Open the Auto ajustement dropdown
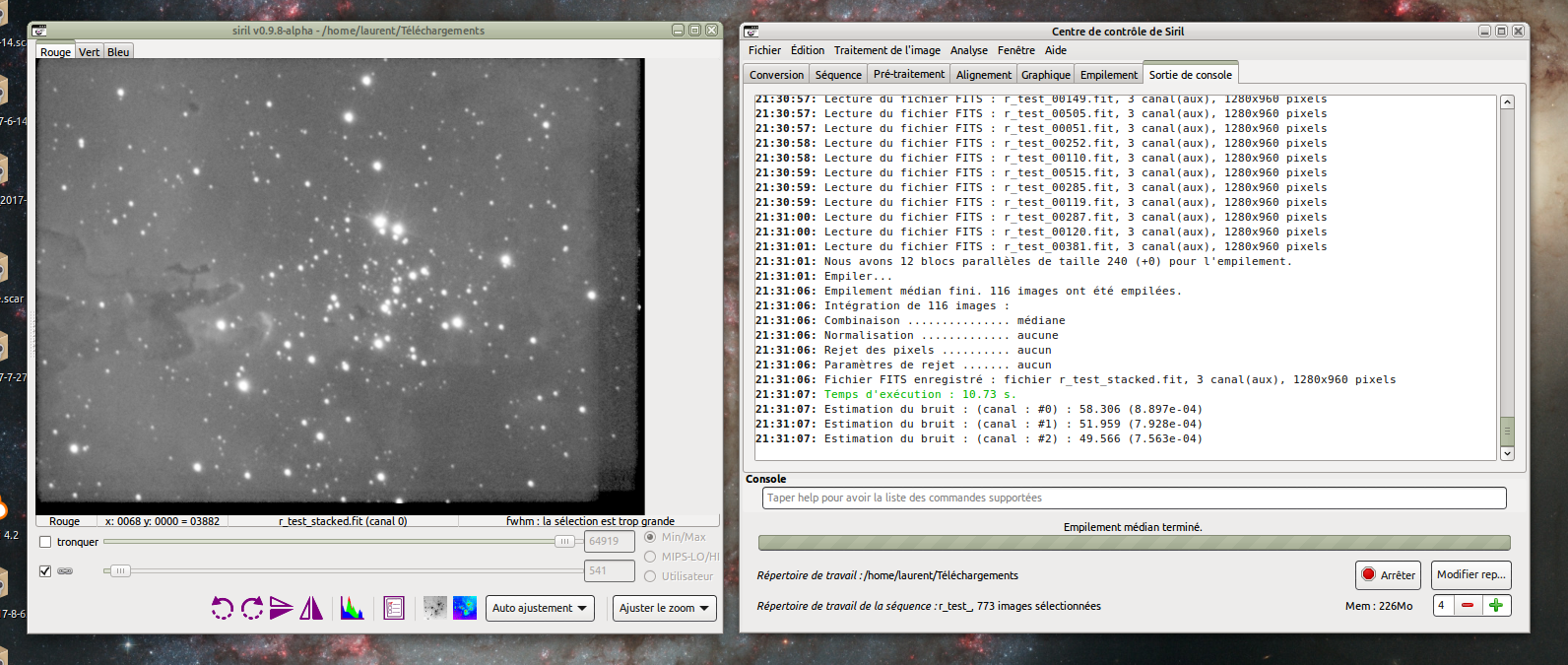Viewport: 1568px width, 665px height. coord(540,608)
